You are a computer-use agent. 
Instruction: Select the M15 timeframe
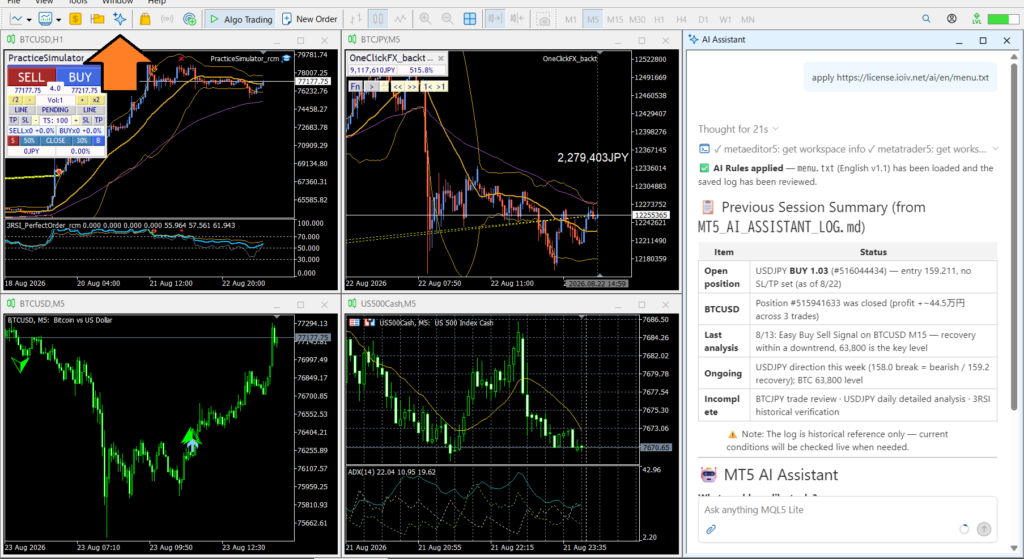pos(615,20)
